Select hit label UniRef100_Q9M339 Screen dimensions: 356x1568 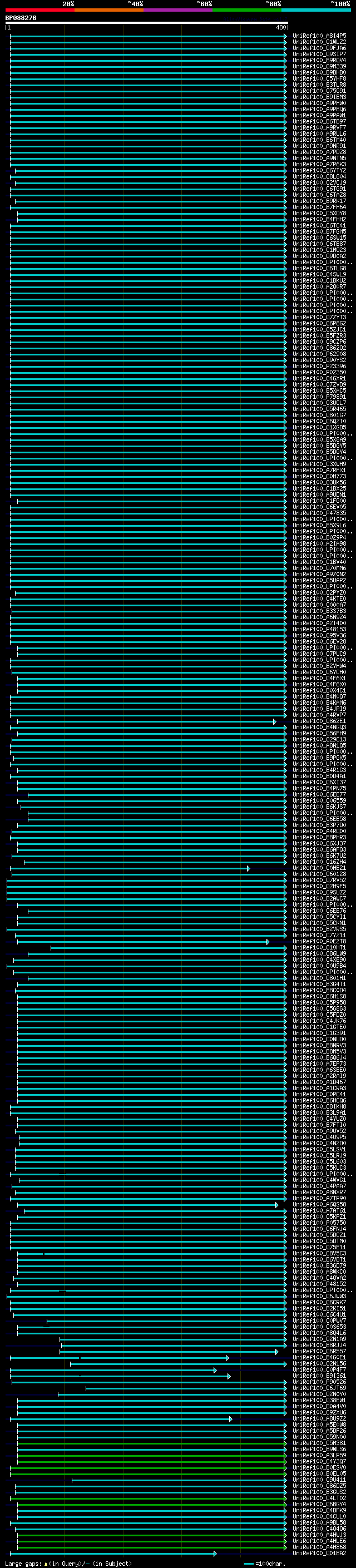point(319,66)
